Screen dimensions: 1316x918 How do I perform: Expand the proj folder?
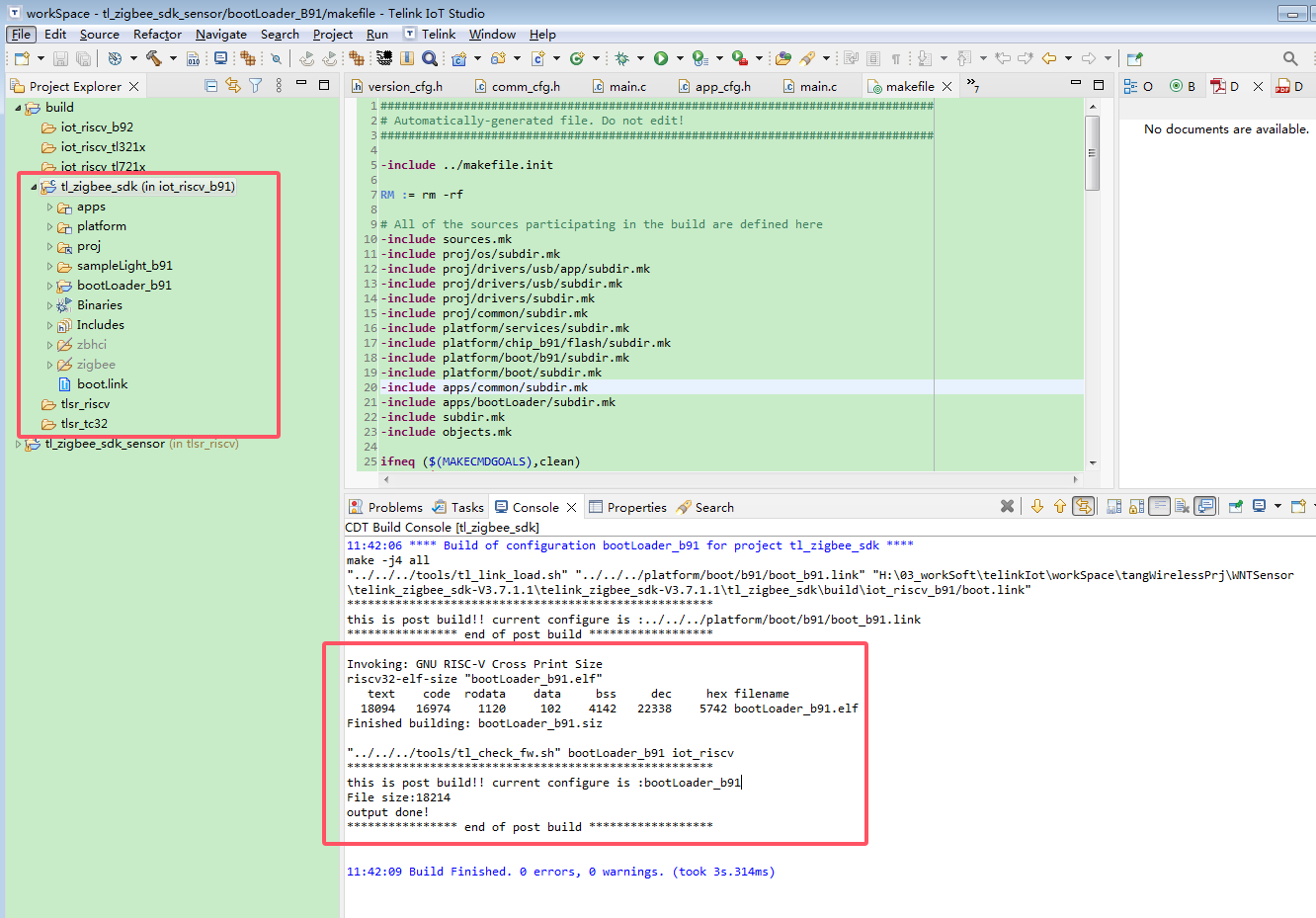(49, 246)
